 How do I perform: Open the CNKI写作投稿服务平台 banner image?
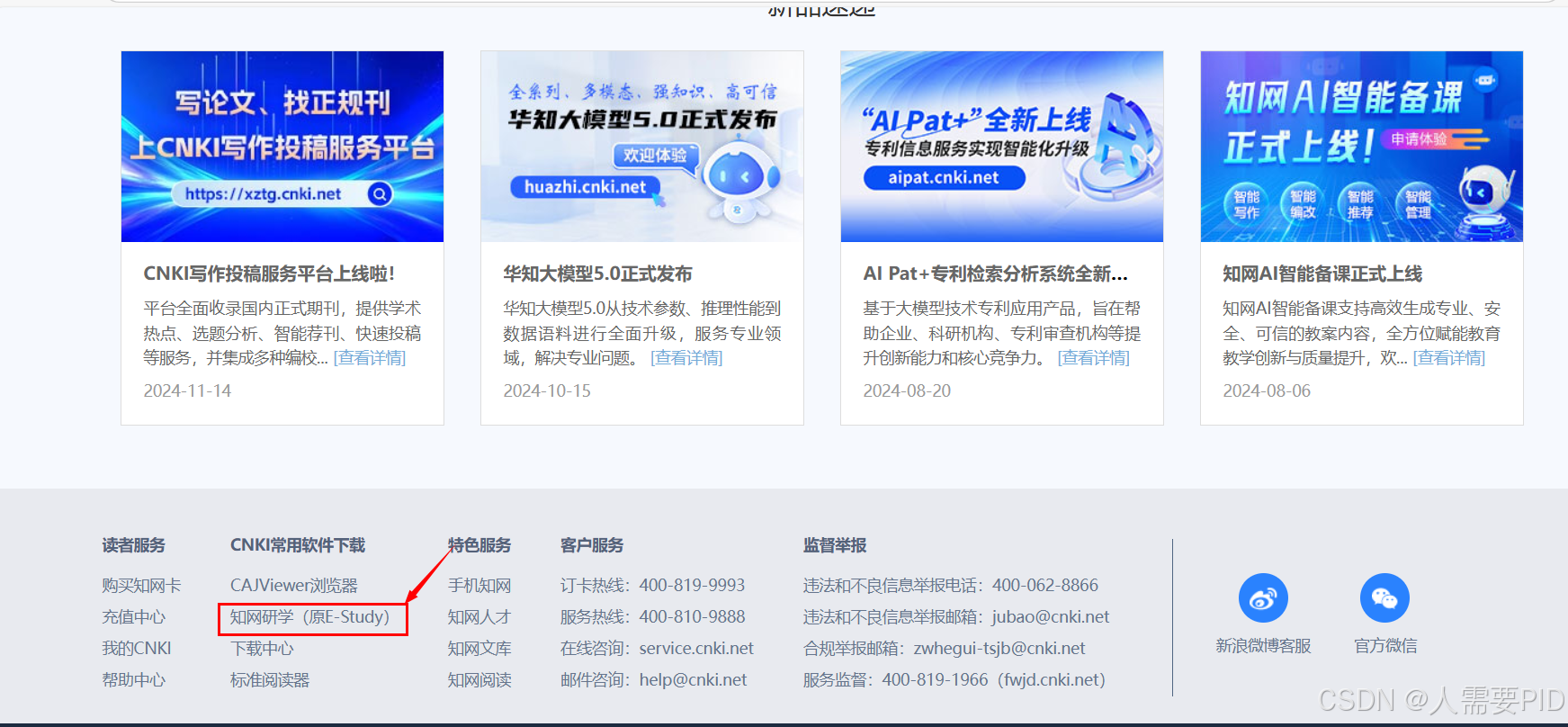282,147
